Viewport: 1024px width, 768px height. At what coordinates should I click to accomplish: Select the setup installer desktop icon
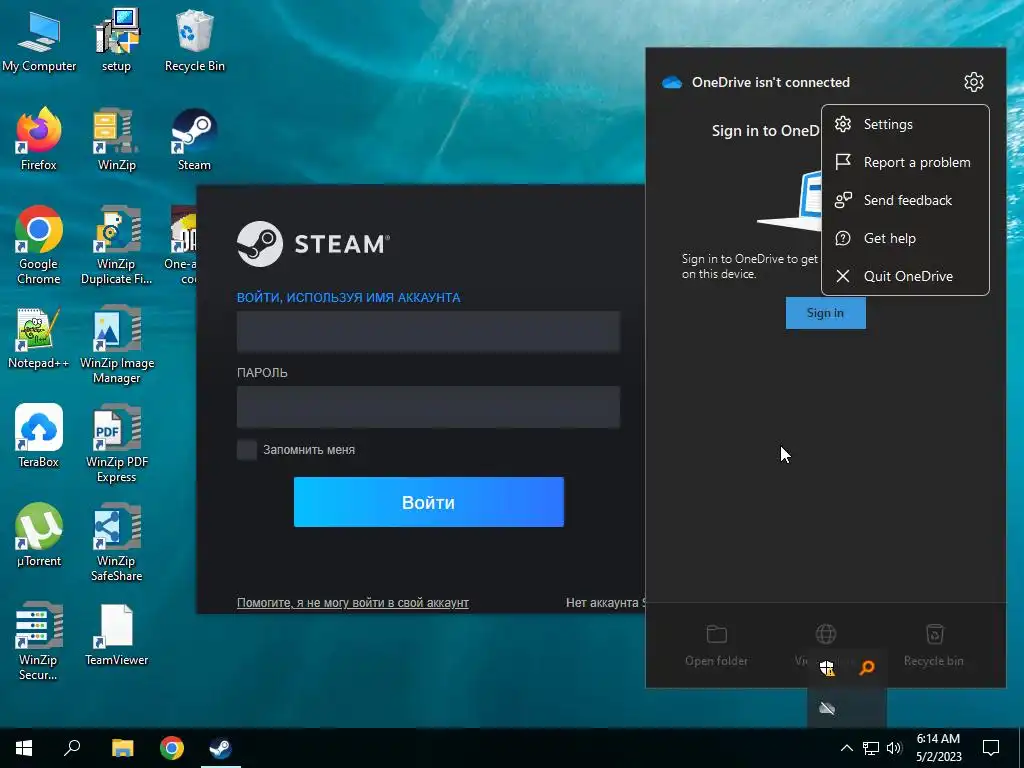point(116,40)
